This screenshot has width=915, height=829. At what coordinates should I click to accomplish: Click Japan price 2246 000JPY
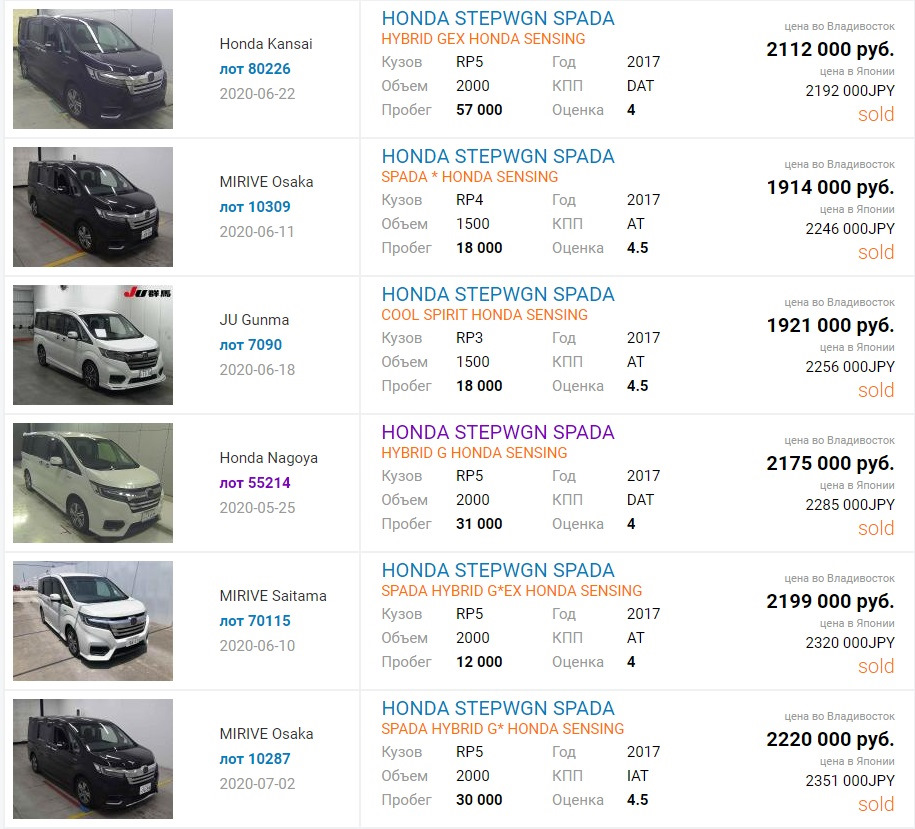click(x=850, y=229)
